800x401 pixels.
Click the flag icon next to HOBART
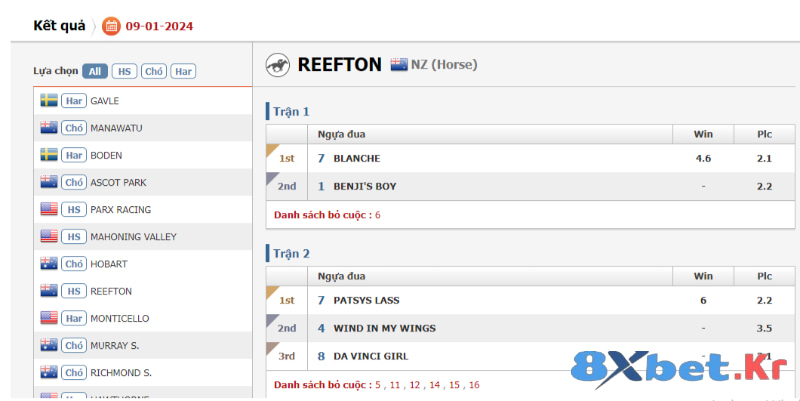coord(48,264)
